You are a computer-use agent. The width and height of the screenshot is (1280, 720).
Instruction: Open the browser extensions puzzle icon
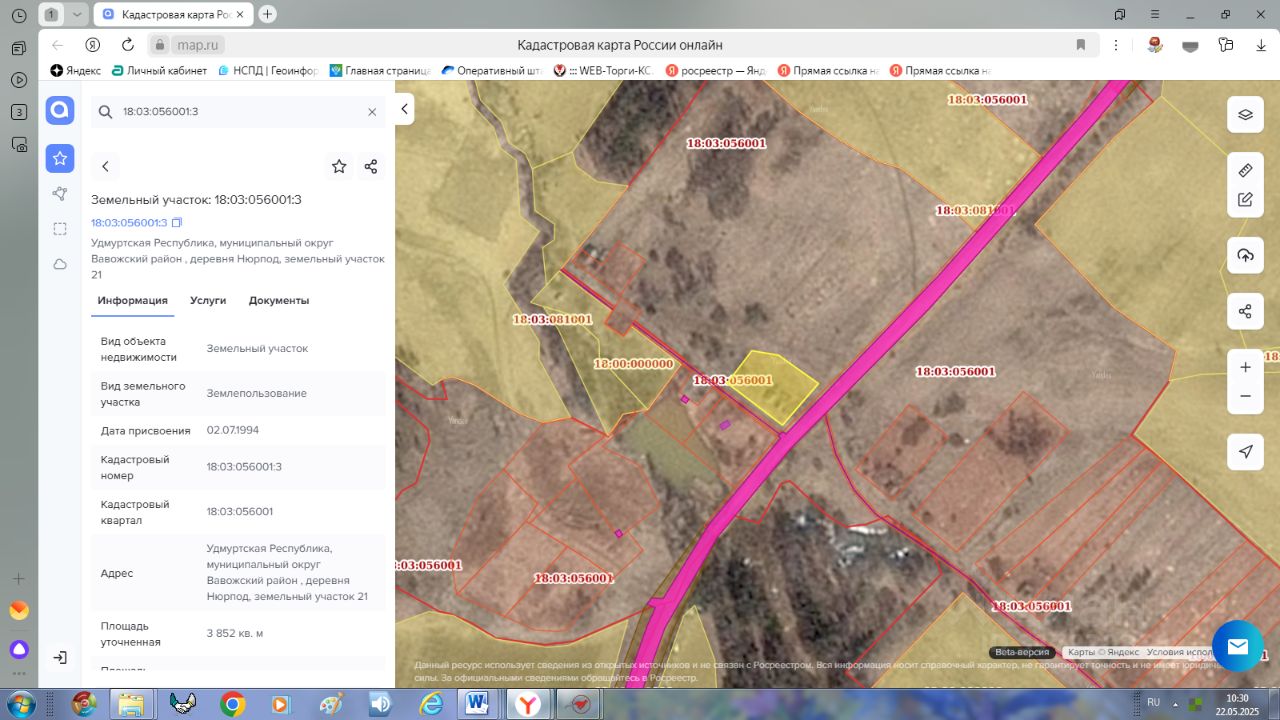[1226, 45]
